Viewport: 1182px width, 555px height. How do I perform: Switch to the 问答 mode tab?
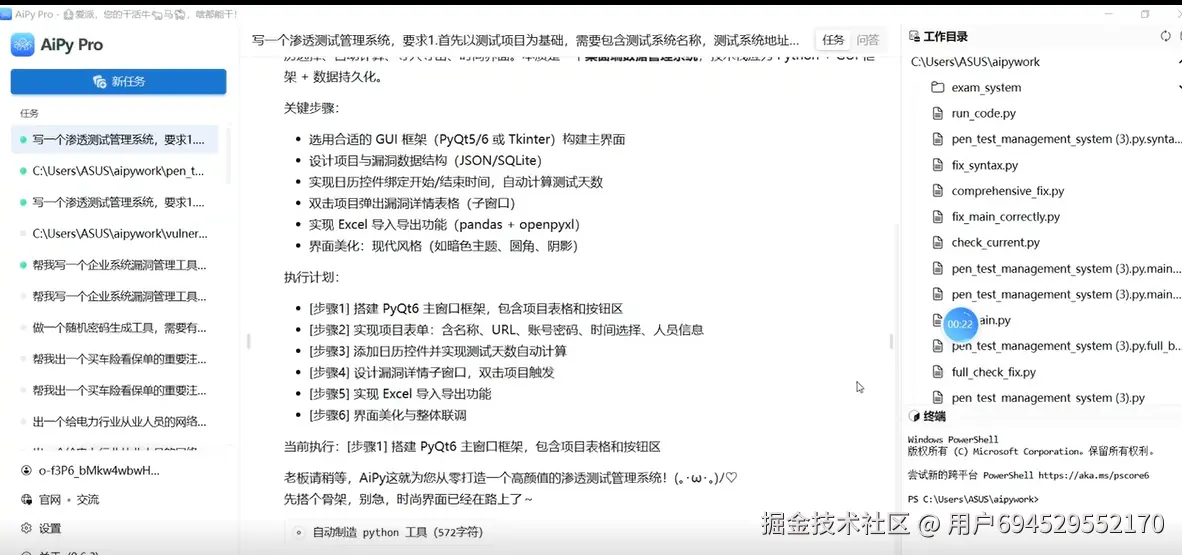click(x=868, y=40)
